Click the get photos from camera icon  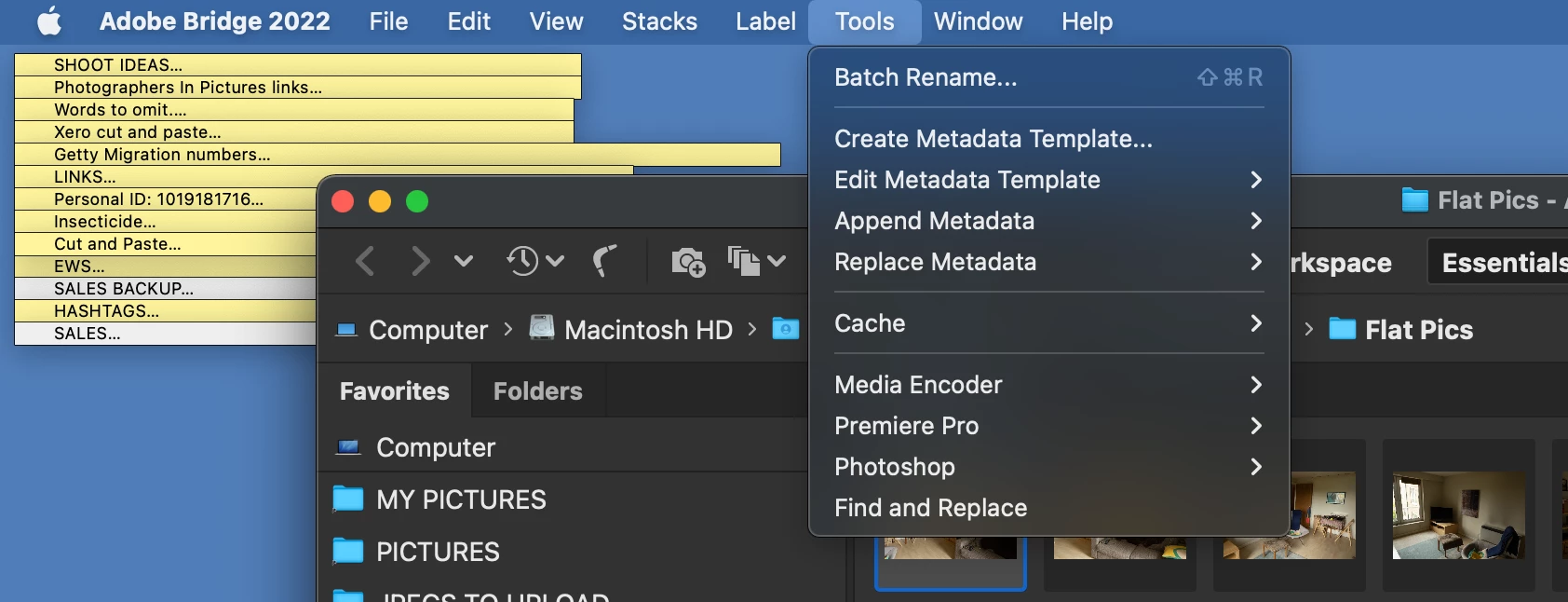(689, 262)
